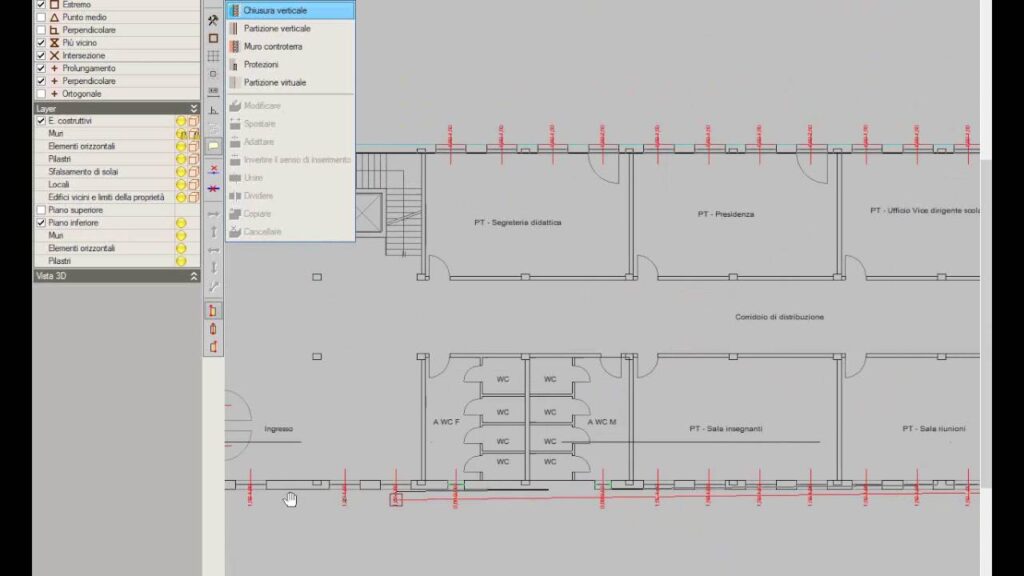Click the red cross dimension icon
The image size is (1024, 576).
tap(213, 169)
